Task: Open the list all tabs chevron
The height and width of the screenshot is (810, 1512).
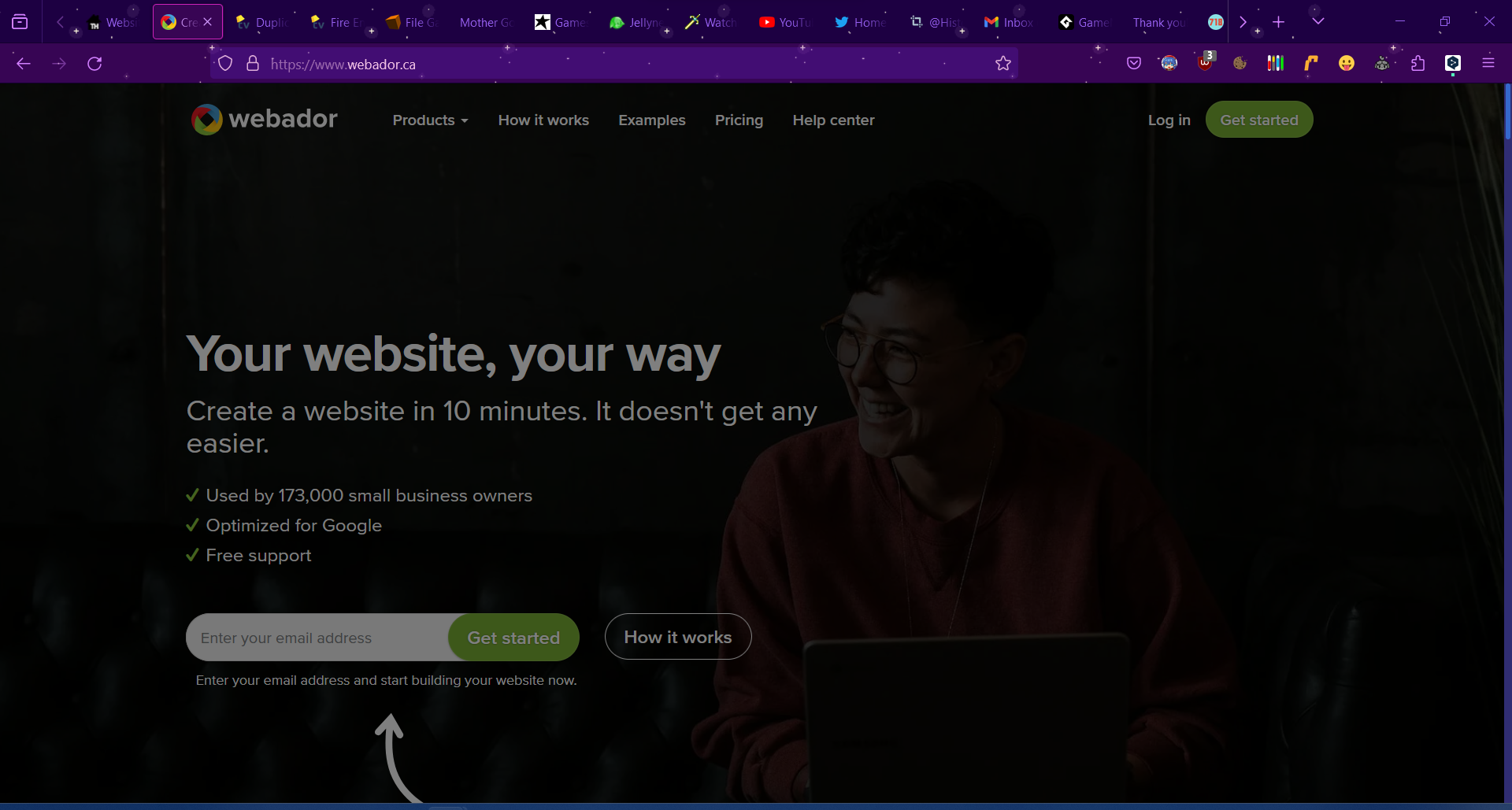Action: coord(1317,21)
